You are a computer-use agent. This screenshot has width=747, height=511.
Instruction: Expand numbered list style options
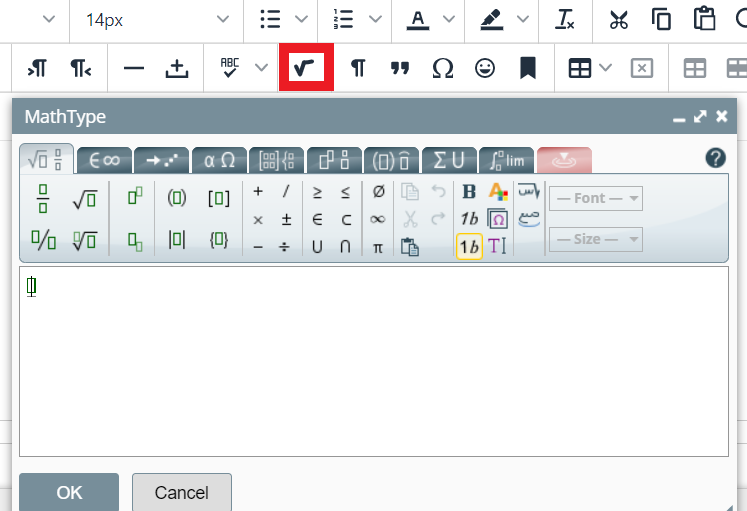point(375,20)
